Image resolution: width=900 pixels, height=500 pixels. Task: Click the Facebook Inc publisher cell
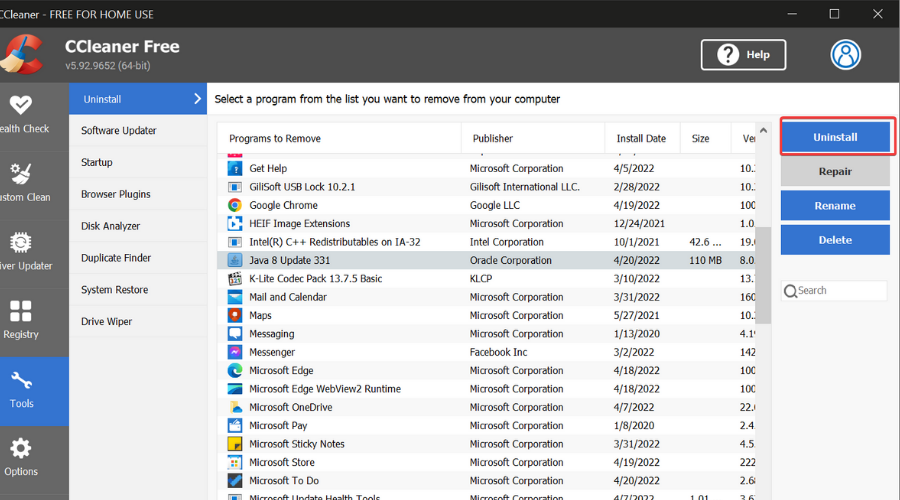point(498,352)
